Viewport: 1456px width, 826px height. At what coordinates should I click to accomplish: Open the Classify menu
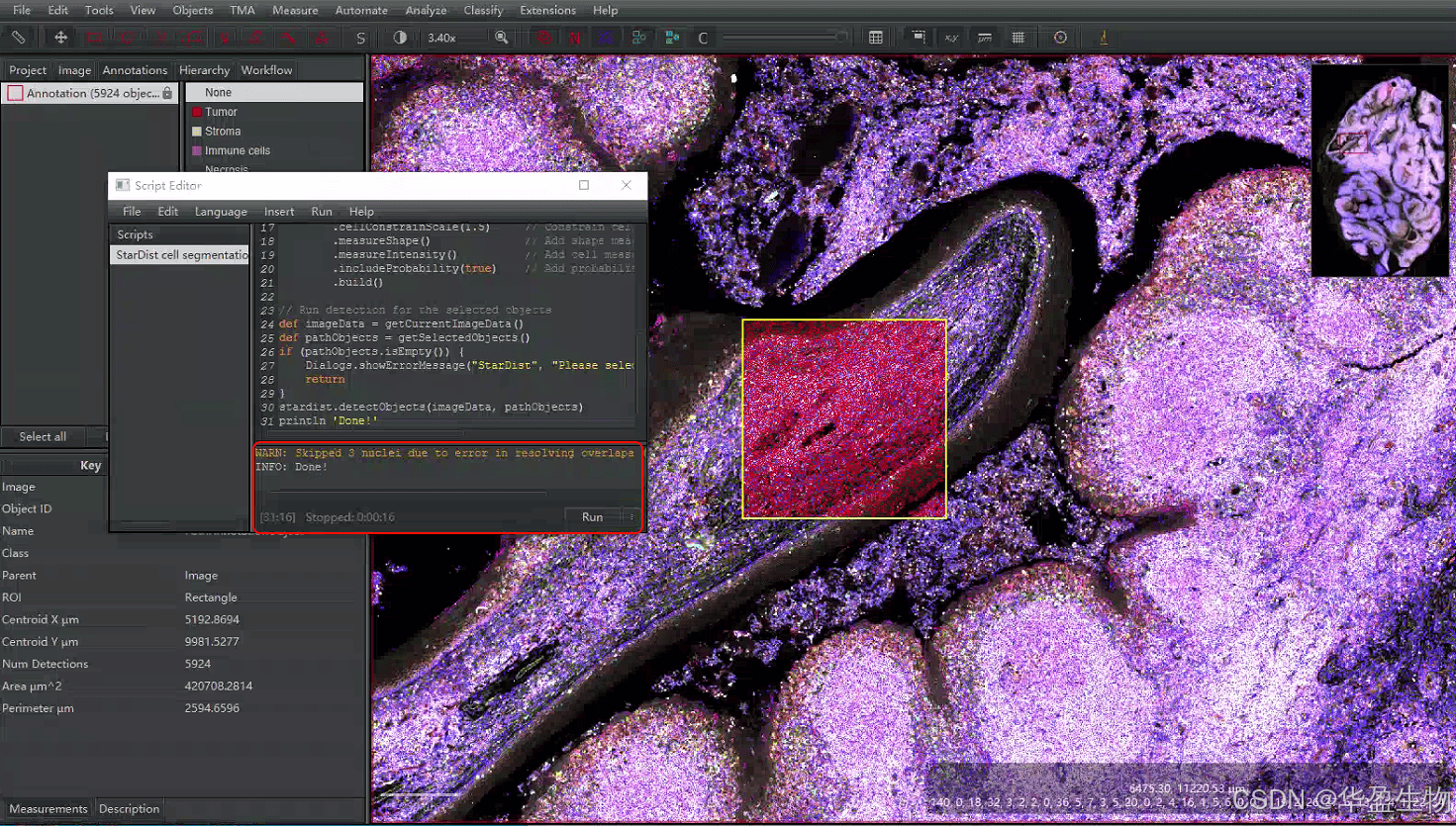(x=483, y=10)
